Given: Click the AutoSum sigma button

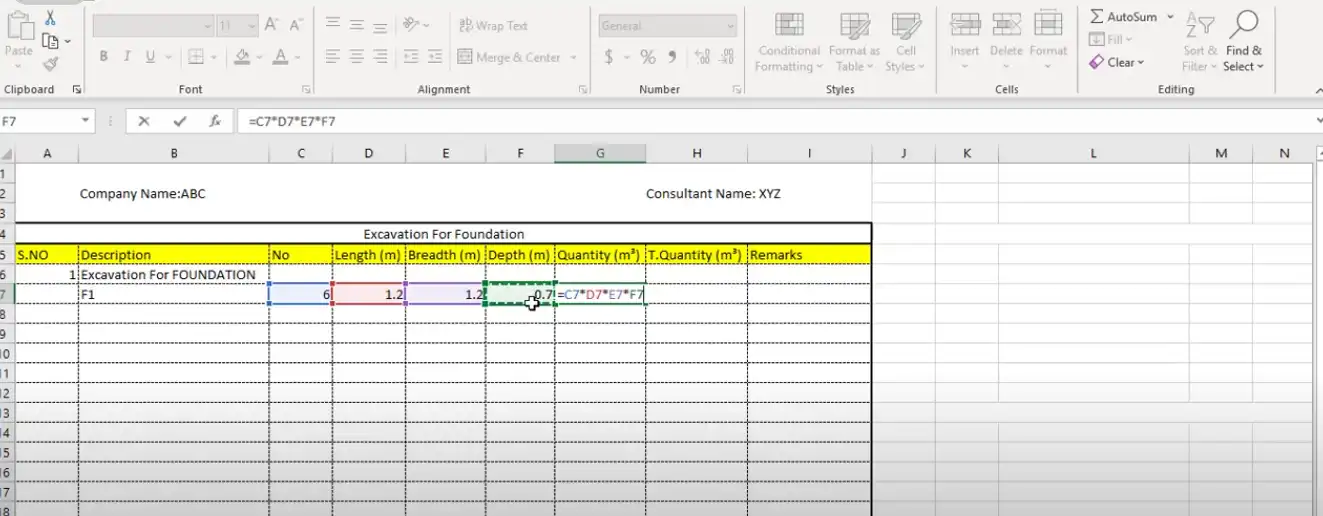Looking at the screenshot, I should point(1123,17).
